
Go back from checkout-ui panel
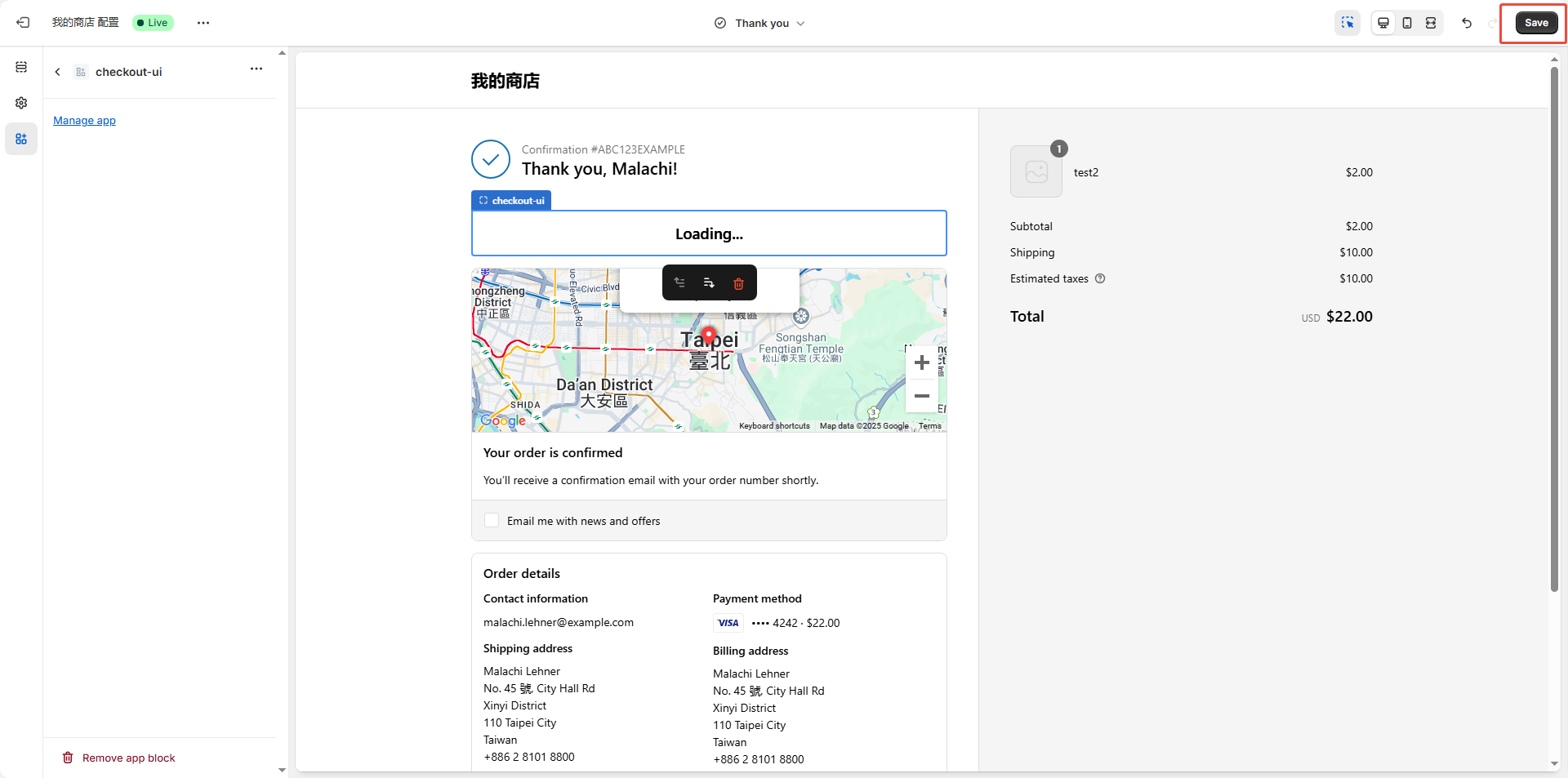point(57,72)
